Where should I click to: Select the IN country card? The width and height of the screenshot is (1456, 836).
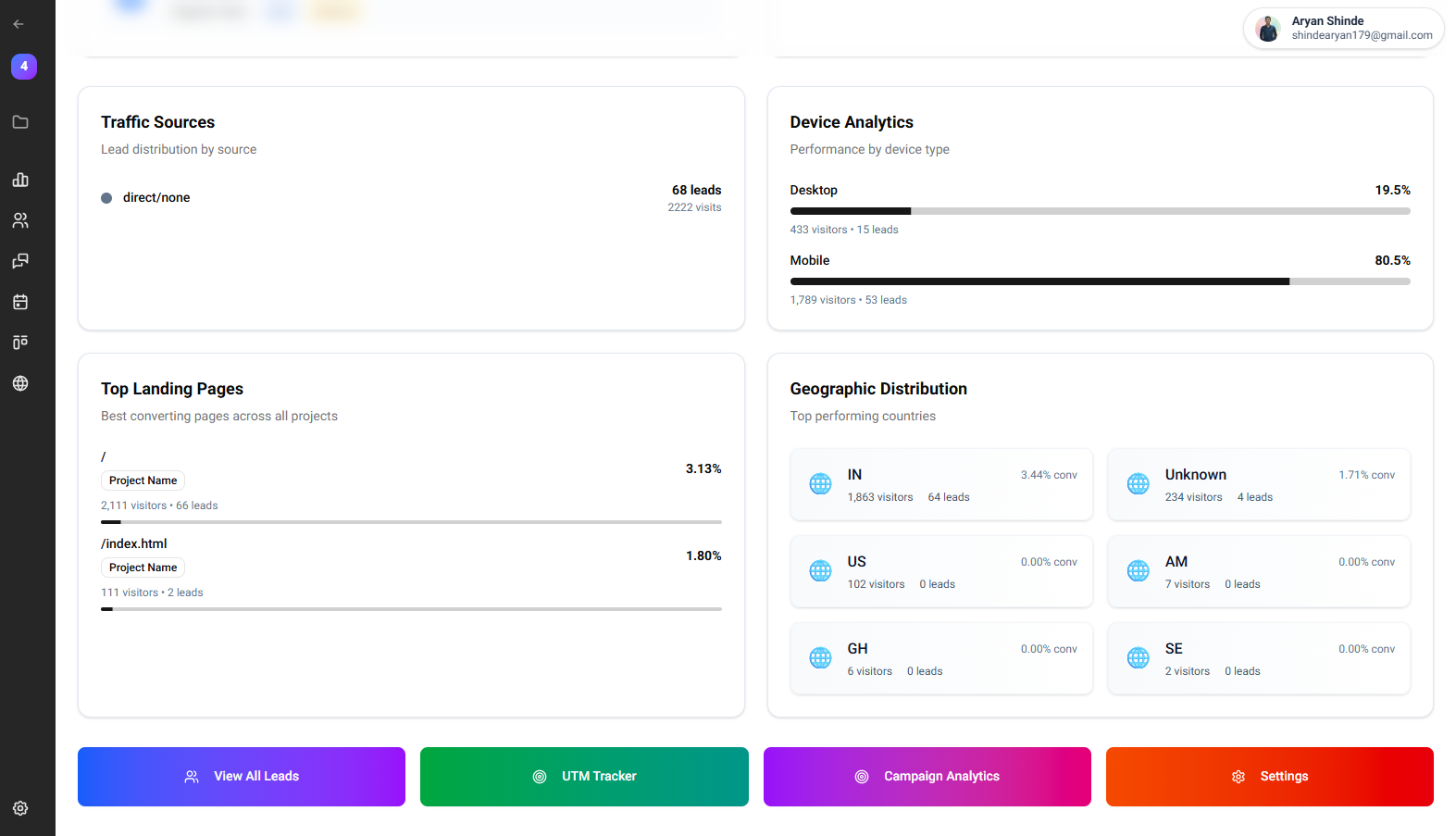pos(940,485)
